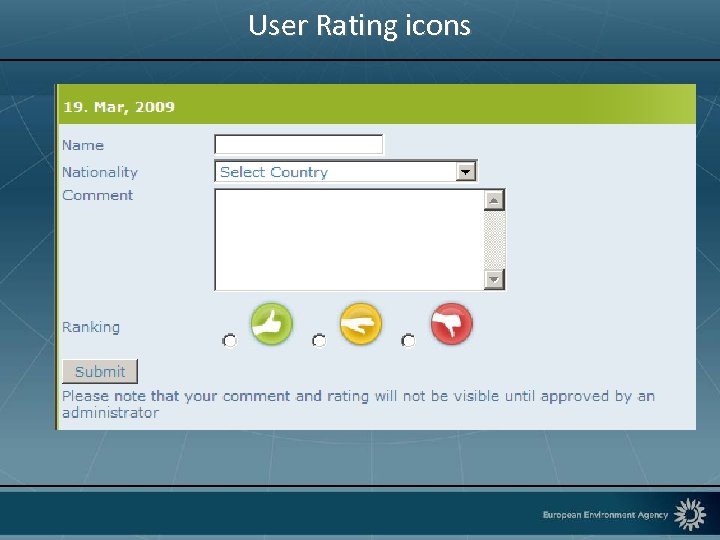
Task: Select the radio button beside thumbs-down
Action: point(408,341)
